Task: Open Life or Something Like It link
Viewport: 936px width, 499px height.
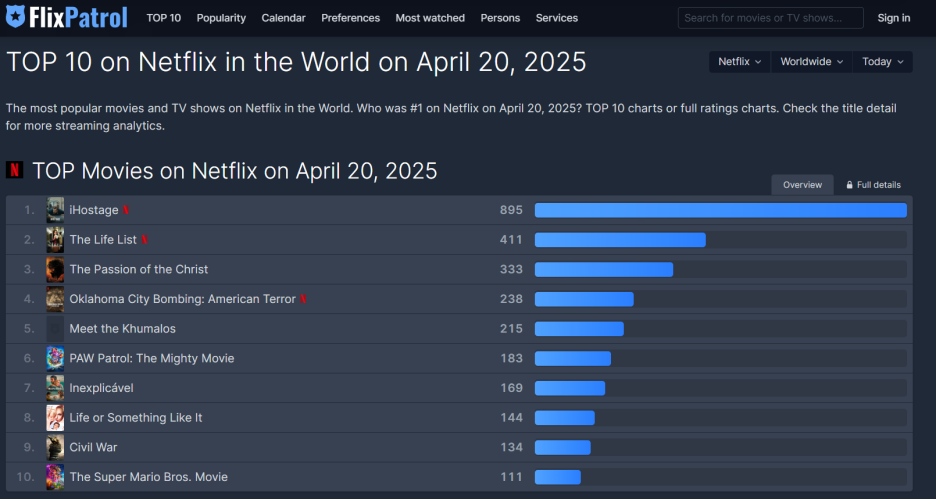Action: click(x=136, y=418)
